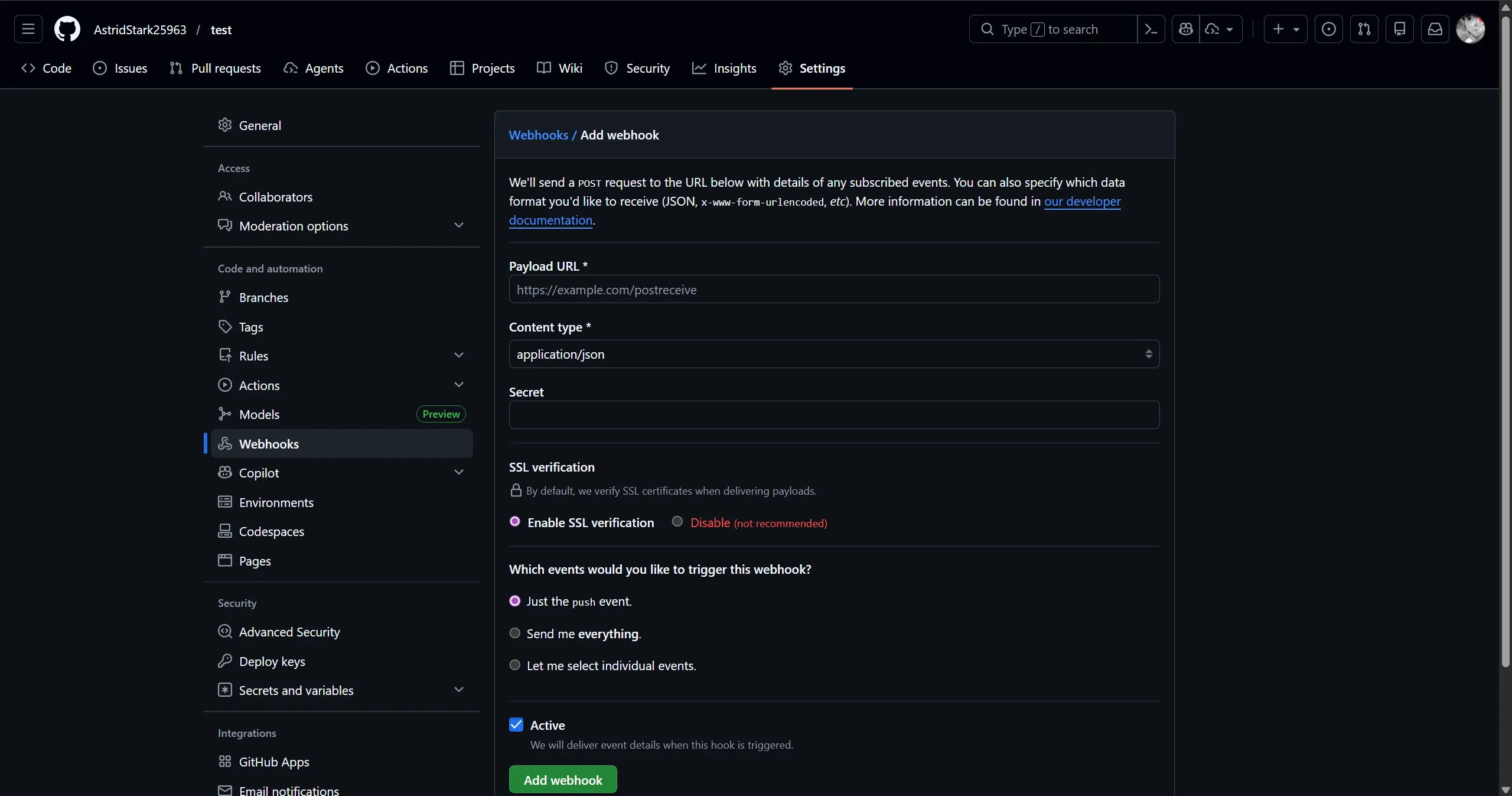Open the notifications inbox icon
The width and height of the screenshot is (1512, 796).
pos(1435,29)
